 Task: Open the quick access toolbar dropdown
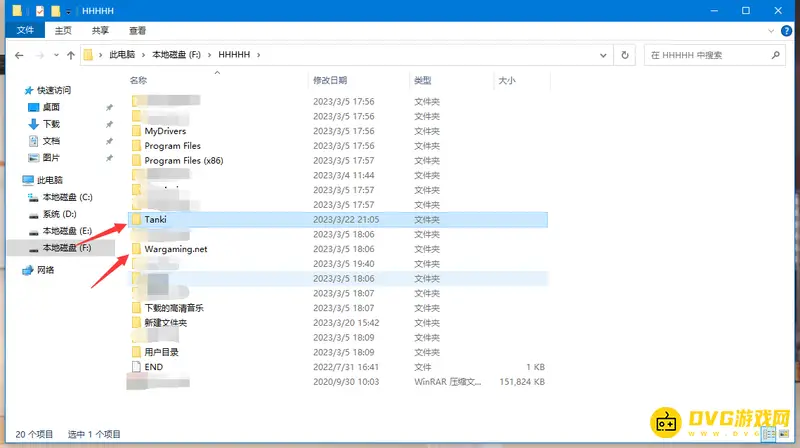point(68,11)
